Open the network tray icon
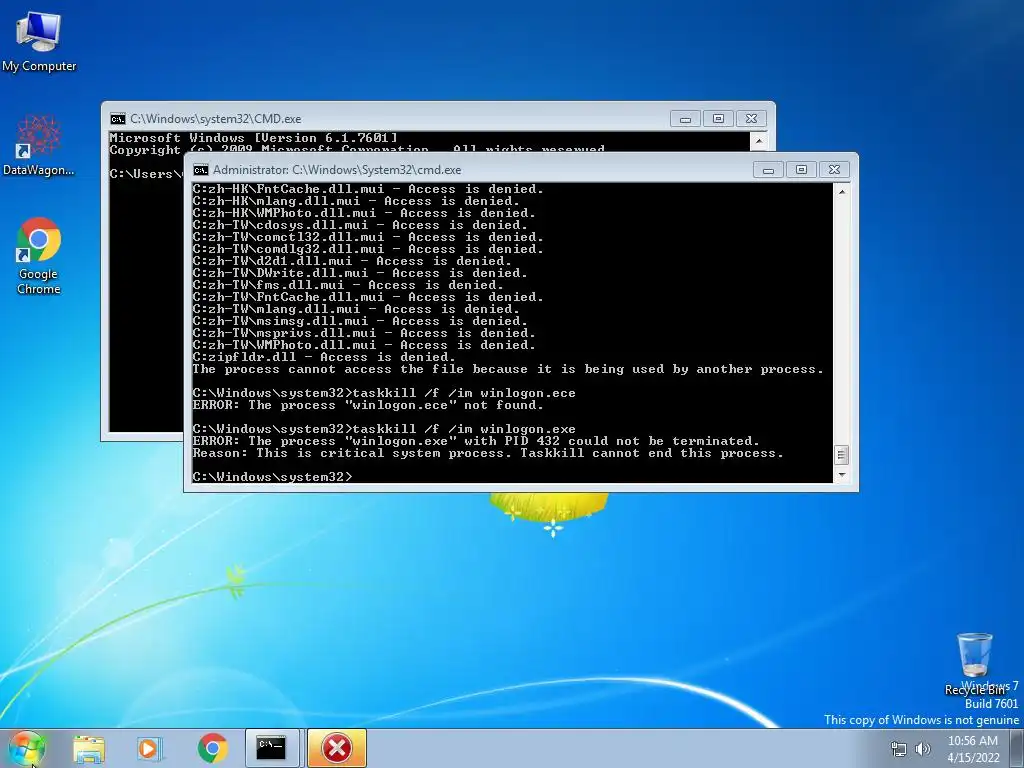 point(899,749)
